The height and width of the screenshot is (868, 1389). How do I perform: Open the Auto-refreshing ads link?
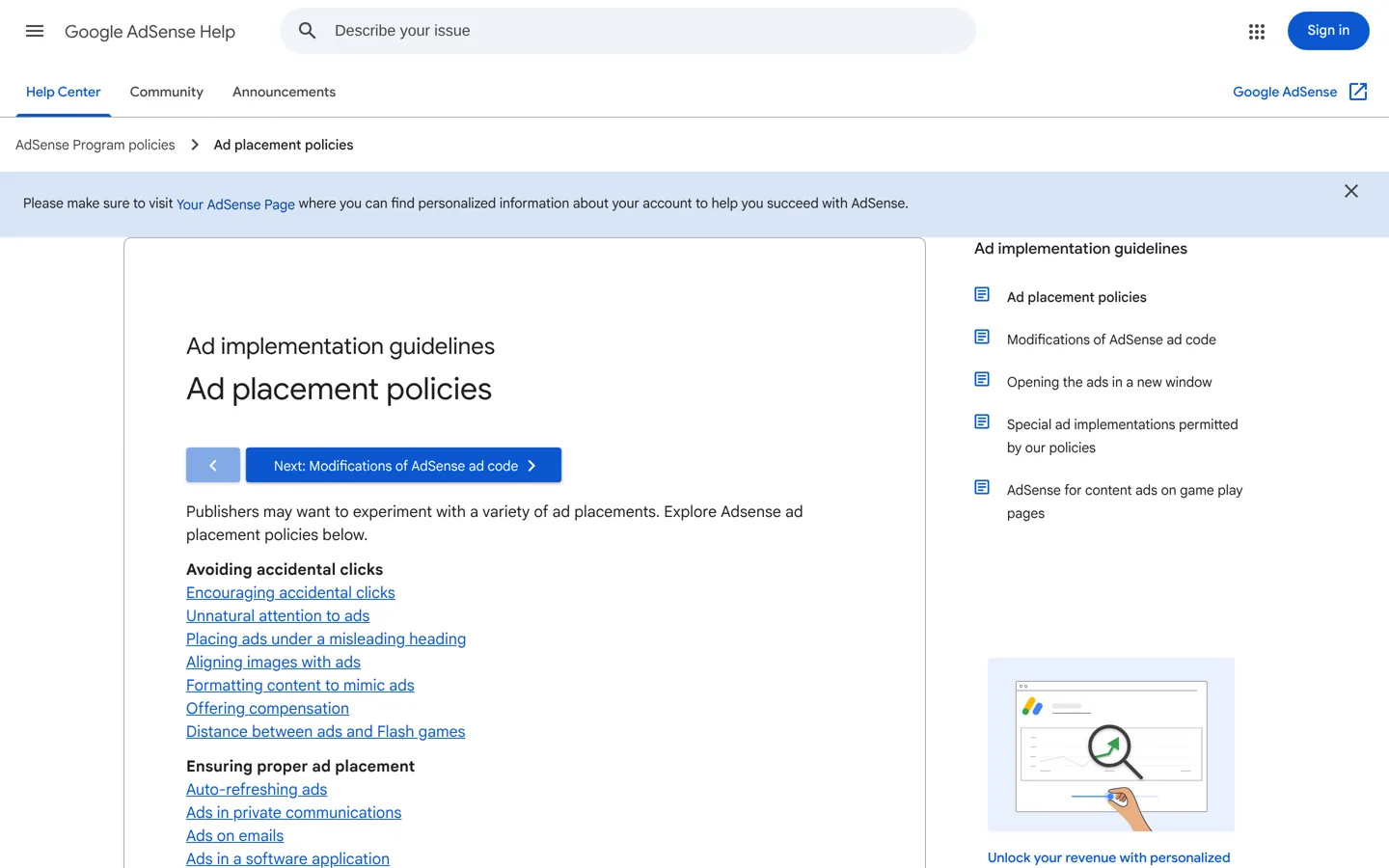(257, 789)
